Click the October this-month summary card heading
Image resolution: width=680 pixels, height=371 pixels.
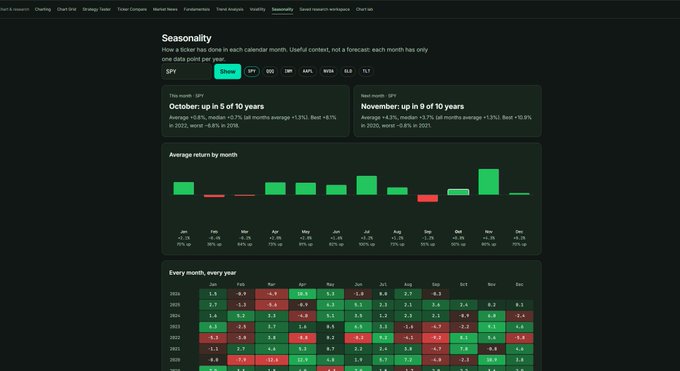(x=216, y=106)
